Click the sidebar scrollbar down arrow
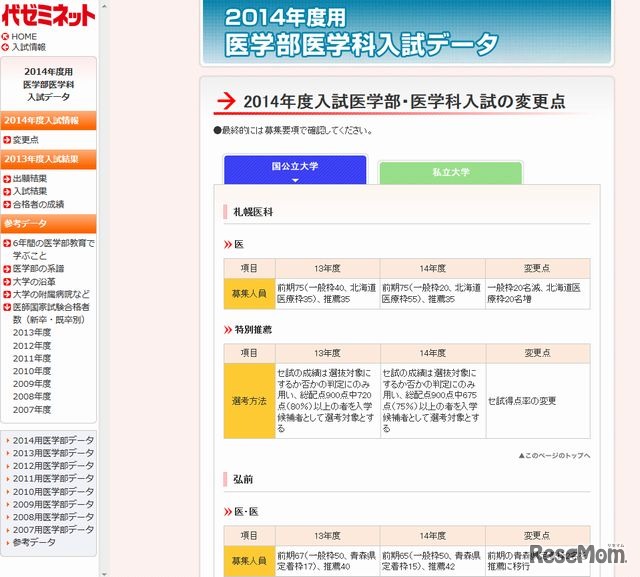This screenshot has height=577, width=640. coord(104,570)
